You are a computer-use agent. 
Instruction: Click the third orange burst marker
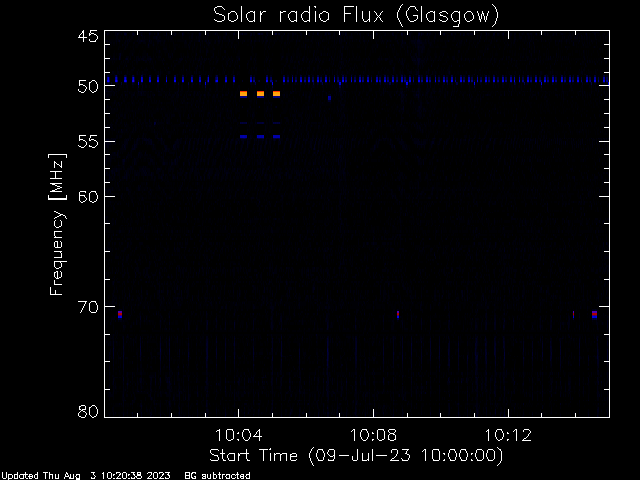click(x=277, y=94)
